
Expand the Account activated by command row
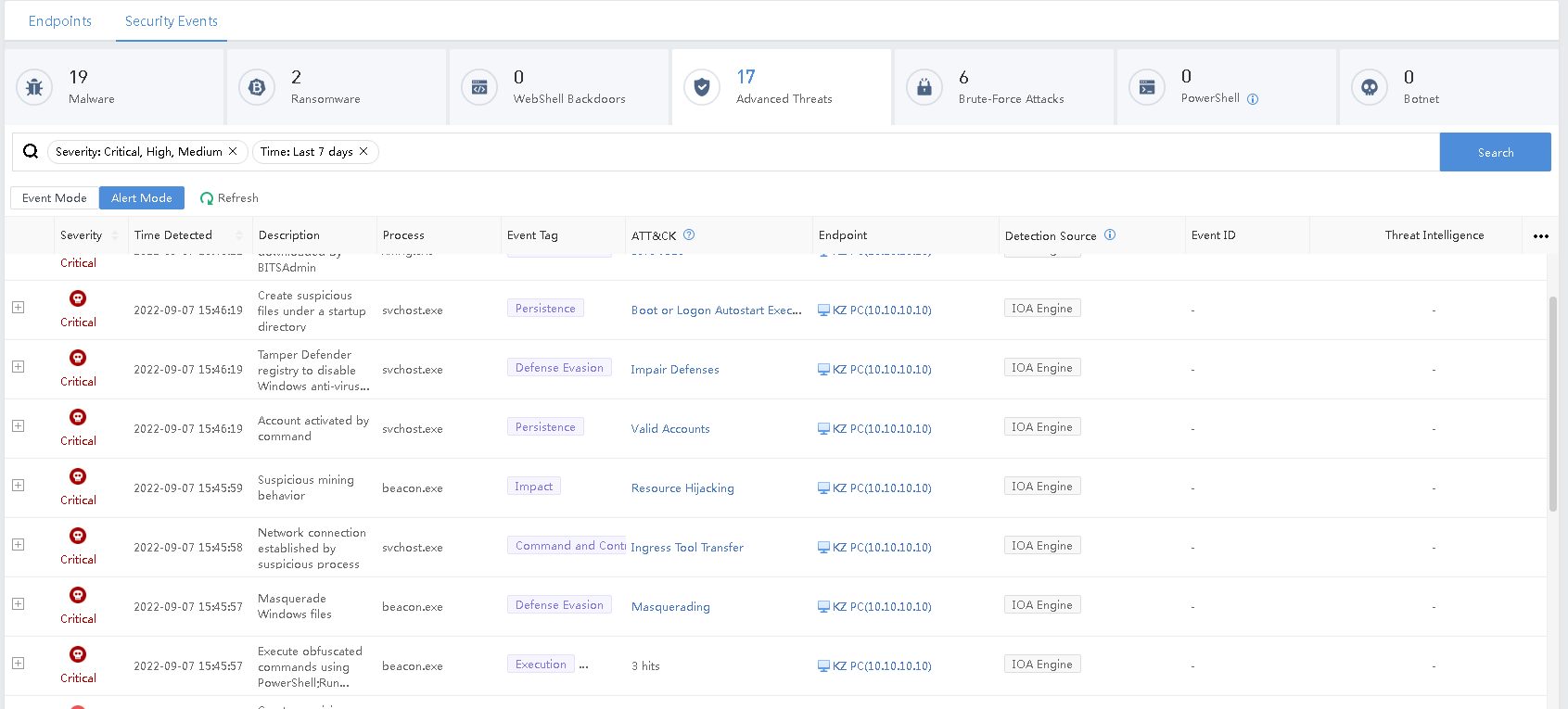(x=18, y=426)
